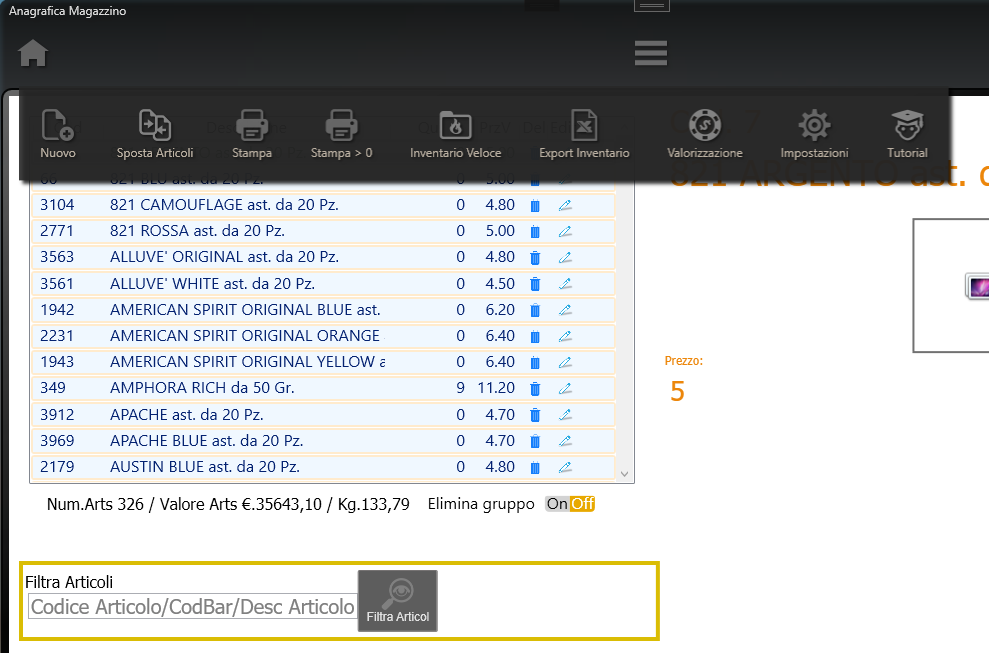The image size is (989, 653).
Task: Go to the Home screen icon
Action: [x=33, y=53]
